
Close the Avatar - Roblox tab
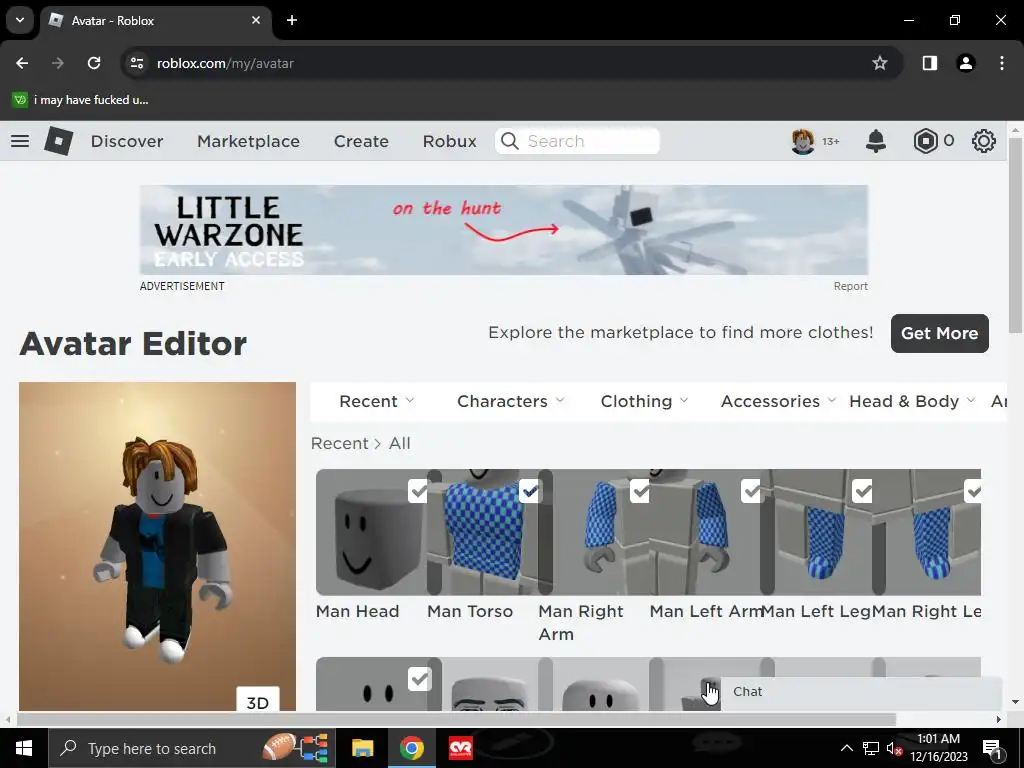[x=256, y=20]
